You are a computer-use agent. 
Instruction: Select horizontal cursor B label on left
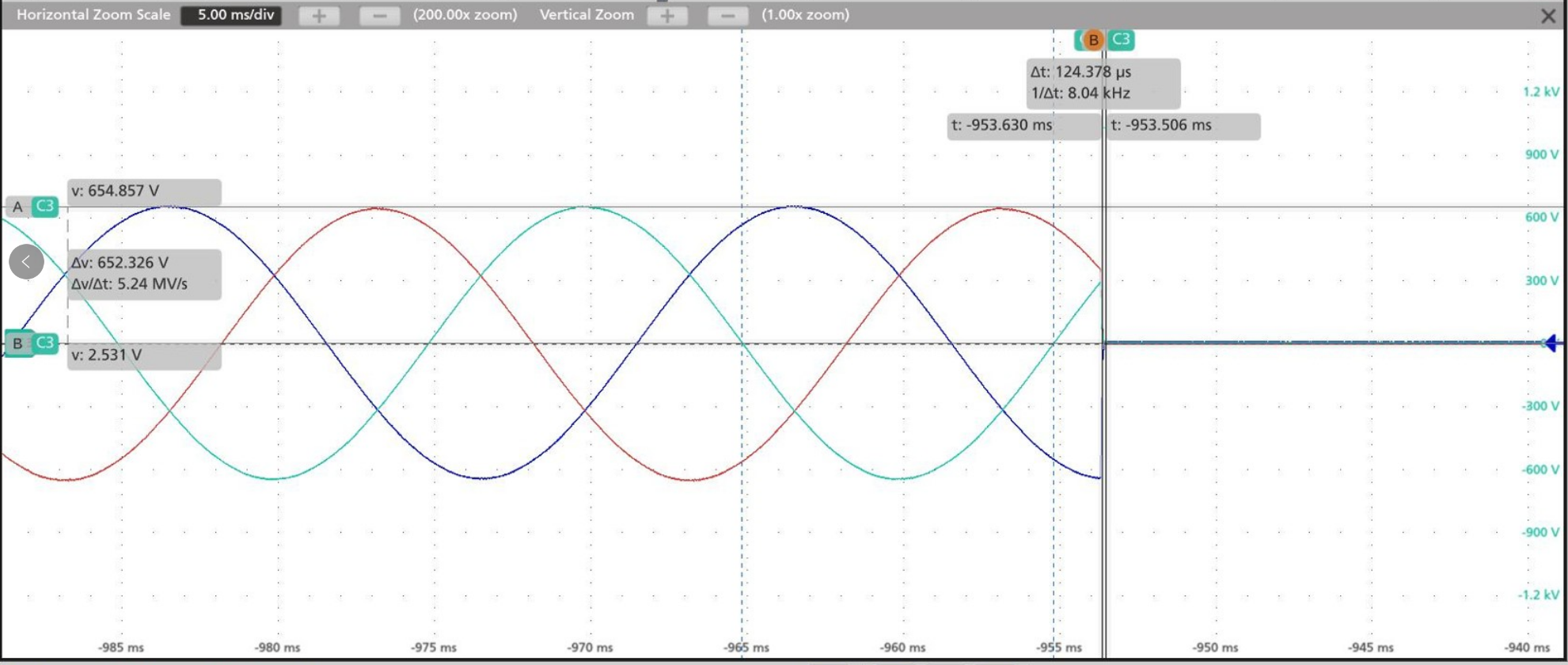pyautogui.click(x=17, y=344)
